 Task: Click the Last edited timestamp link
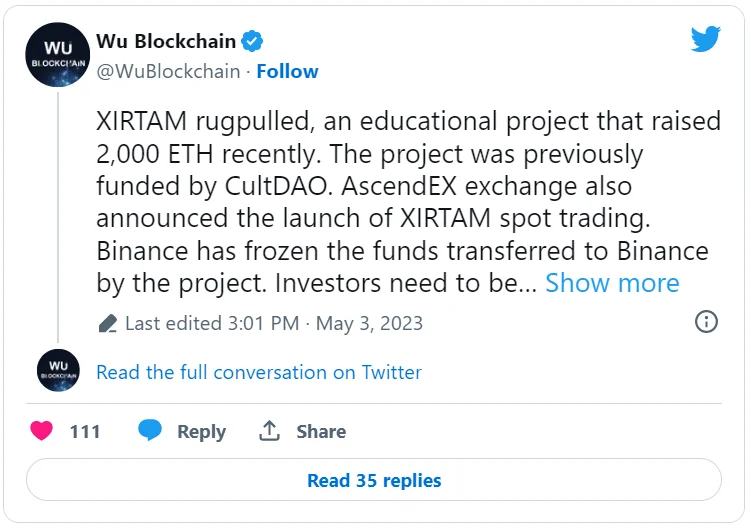(274, 323)
